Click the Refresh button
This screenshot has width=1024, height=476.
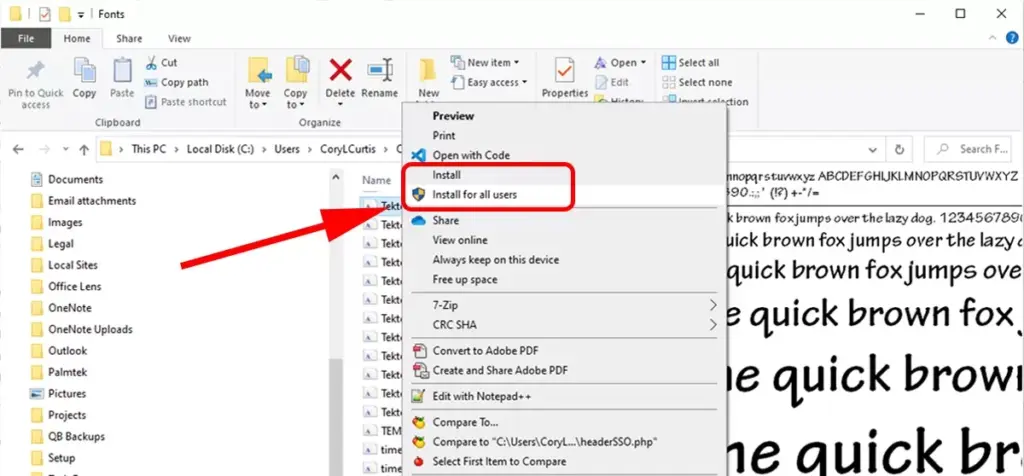click(899, 149)
